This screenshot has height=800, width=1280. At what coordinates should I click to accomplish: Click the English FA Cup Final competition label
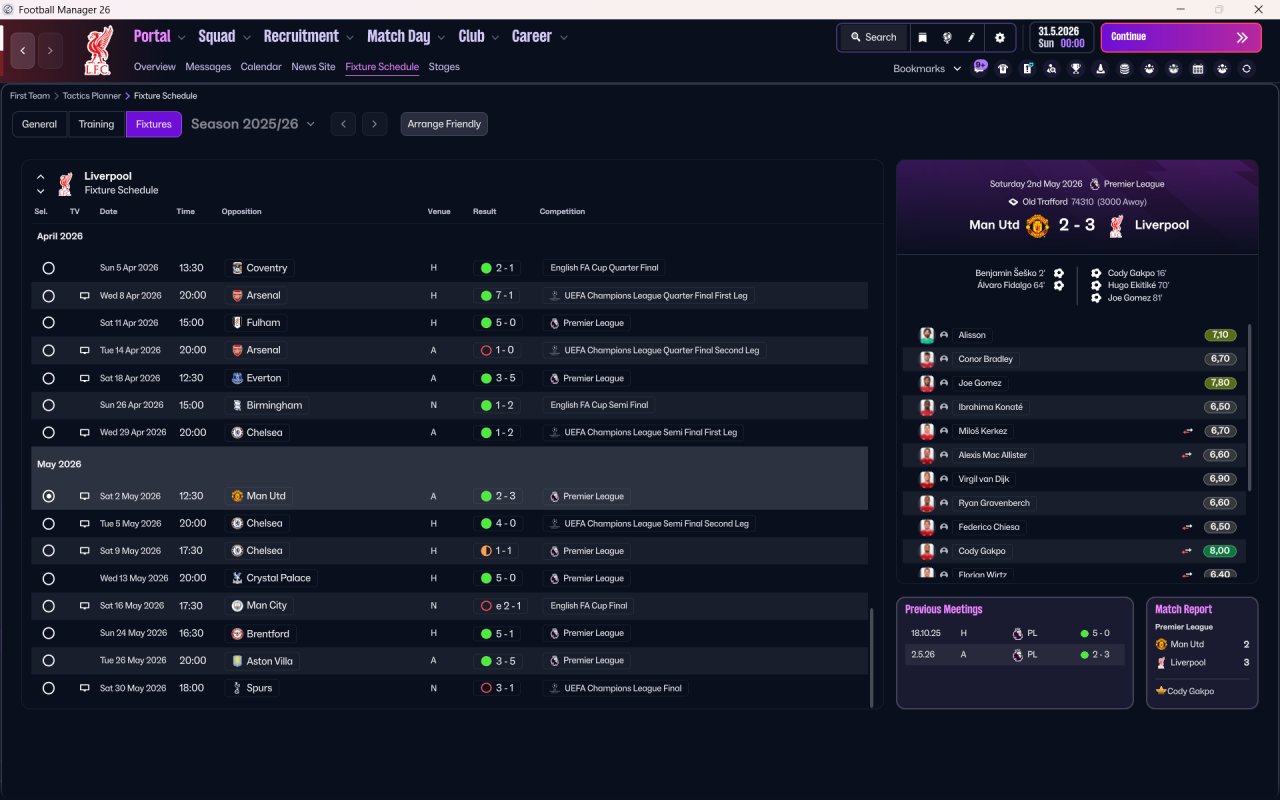[x=589, y=606]
